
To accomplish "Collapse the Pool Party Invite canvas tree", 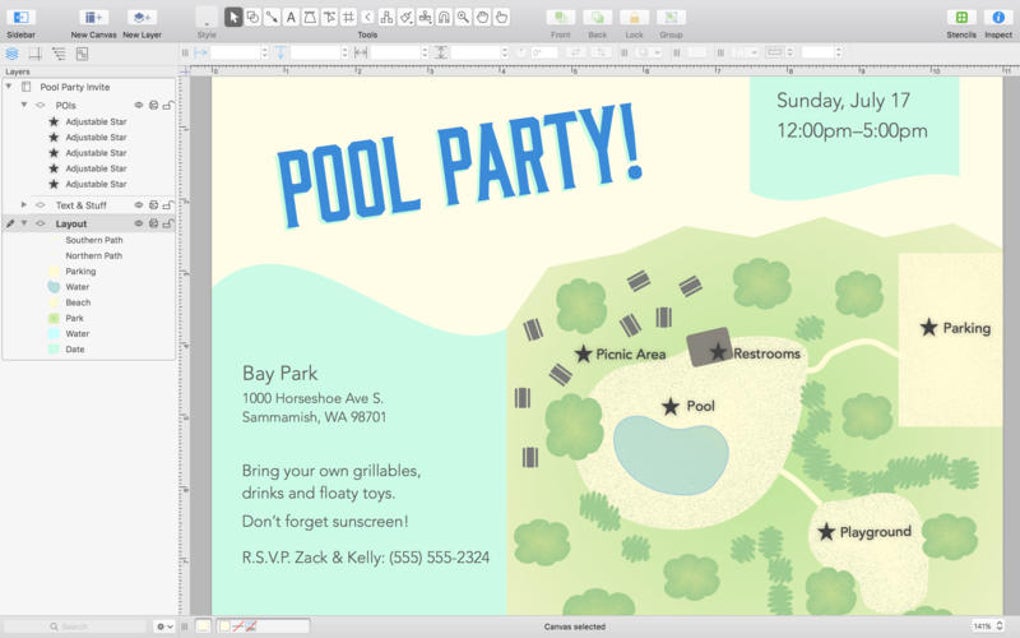I will tap(8, 86).
